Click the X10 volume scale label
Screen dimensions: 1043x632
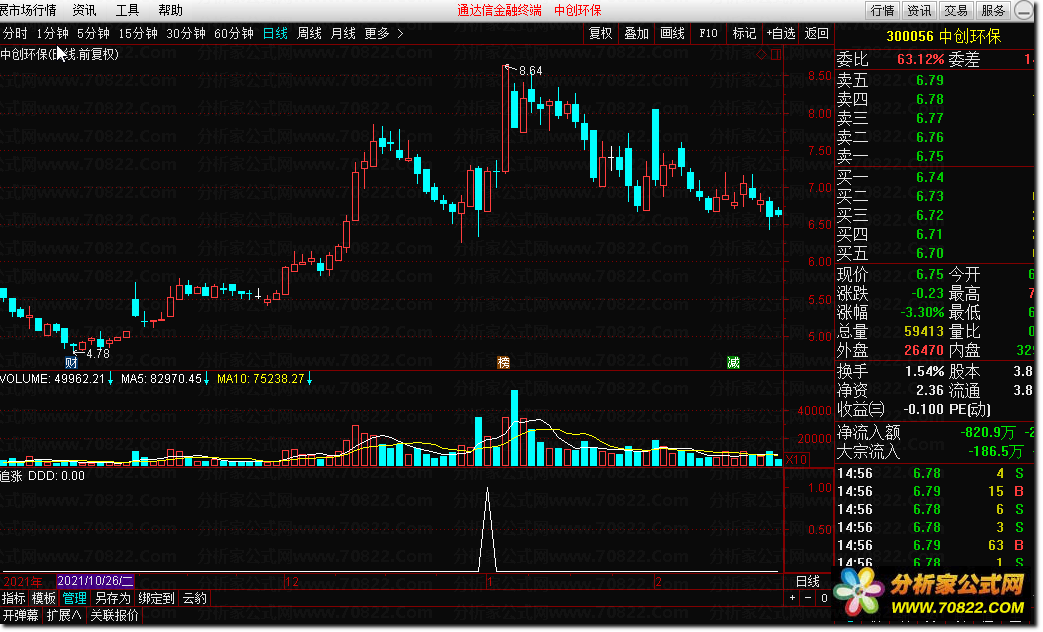pyautogui.click(x=797, y=460)
